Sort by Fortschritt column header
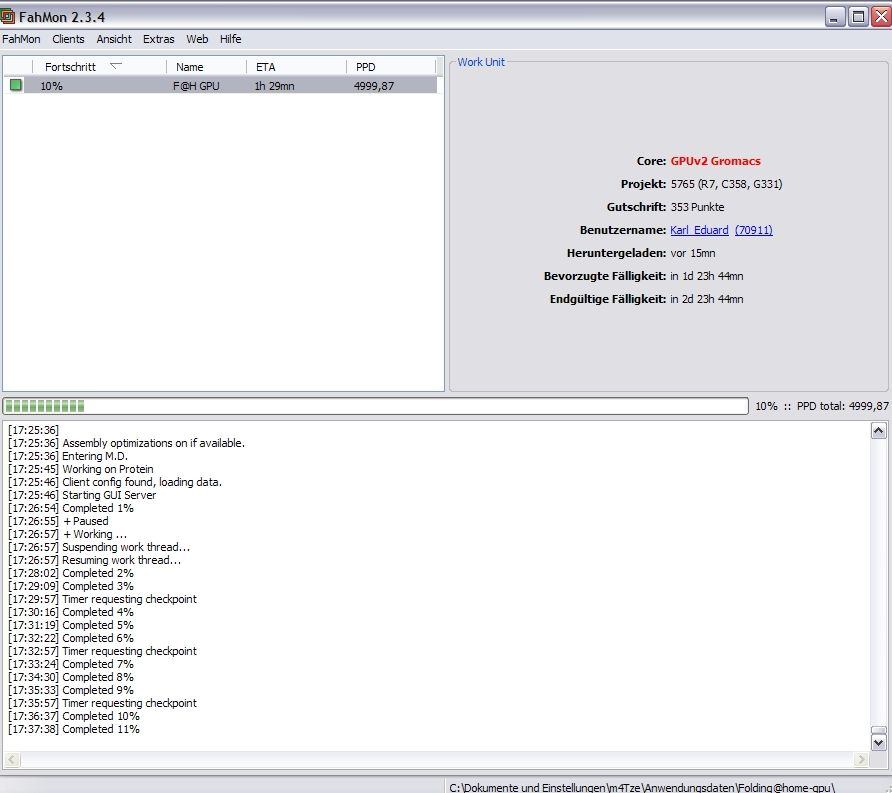This screenshot has width=892, height=793. coord(99,67)
